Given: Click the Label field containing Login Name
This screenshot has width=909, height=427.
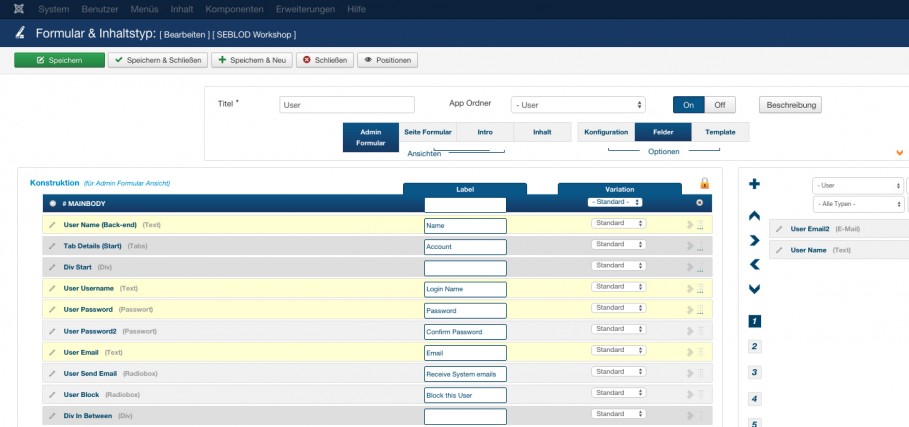Looking at the screenshot, I should pyautogui.click(x=465, y=289).
